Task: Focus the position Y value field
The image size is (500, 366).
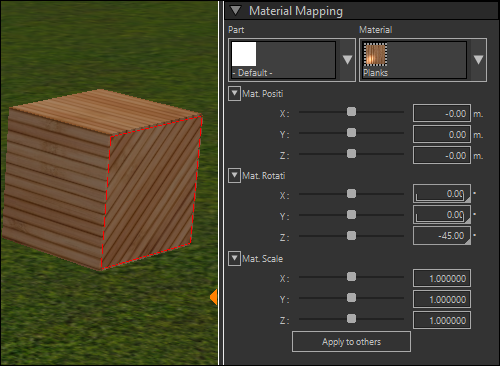Action: 442,134
